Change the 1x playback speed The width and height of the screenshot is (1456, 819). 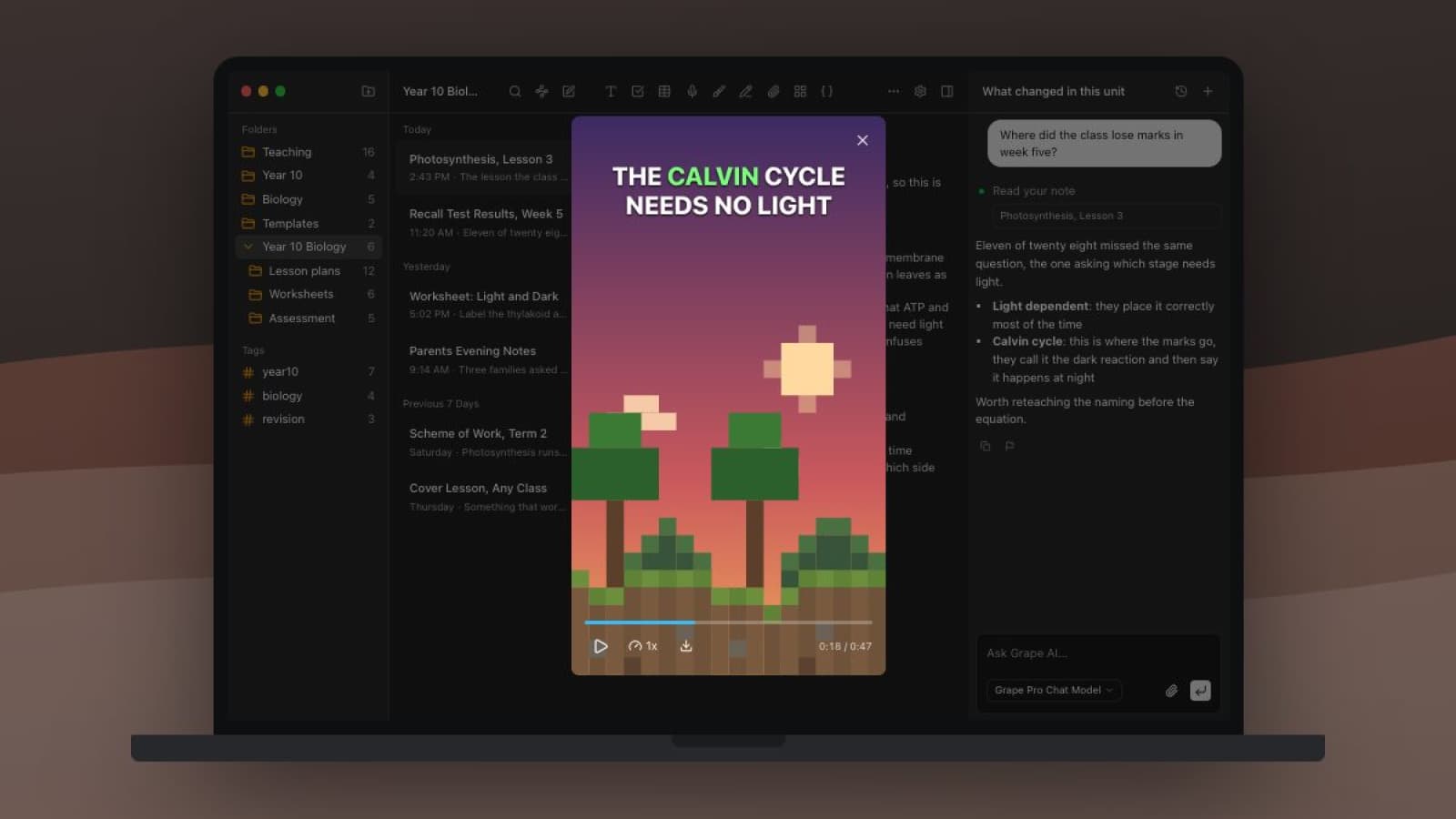coord(642,646)
